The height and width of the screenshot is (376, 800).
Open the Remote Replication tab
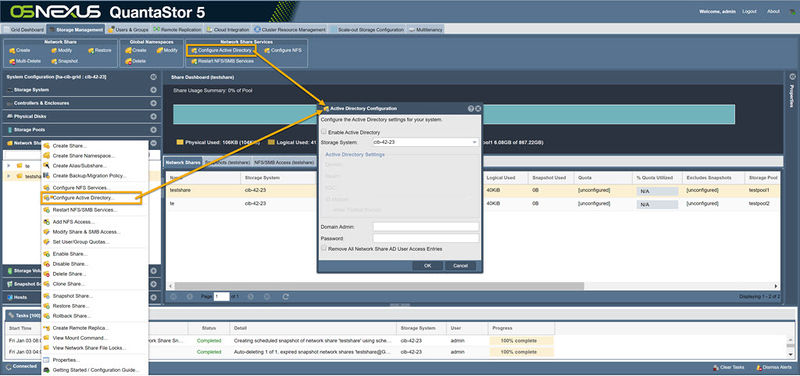click(178, 30)
